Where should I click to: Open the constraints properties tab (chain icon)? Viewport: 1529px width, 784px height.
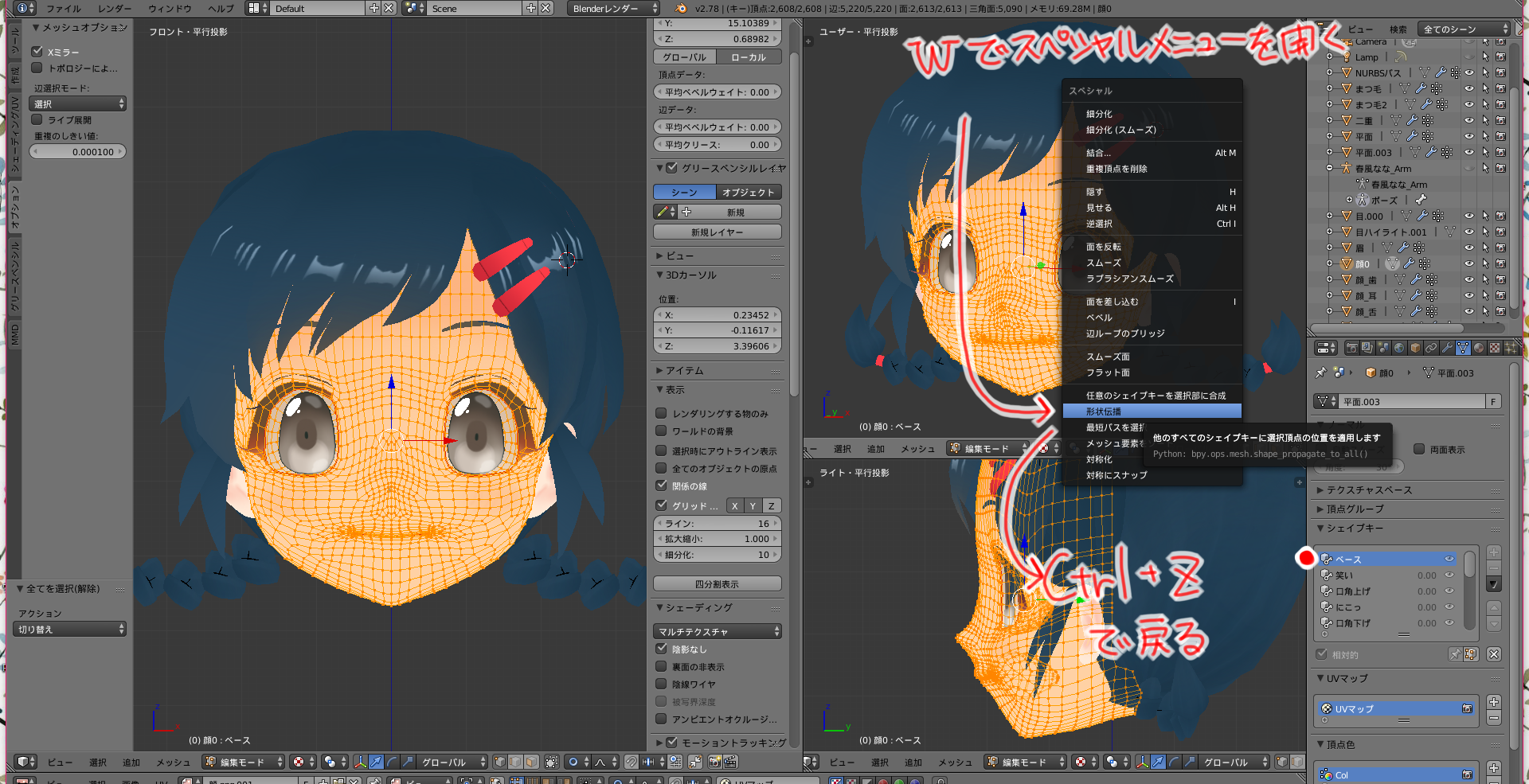point(1431,348)
